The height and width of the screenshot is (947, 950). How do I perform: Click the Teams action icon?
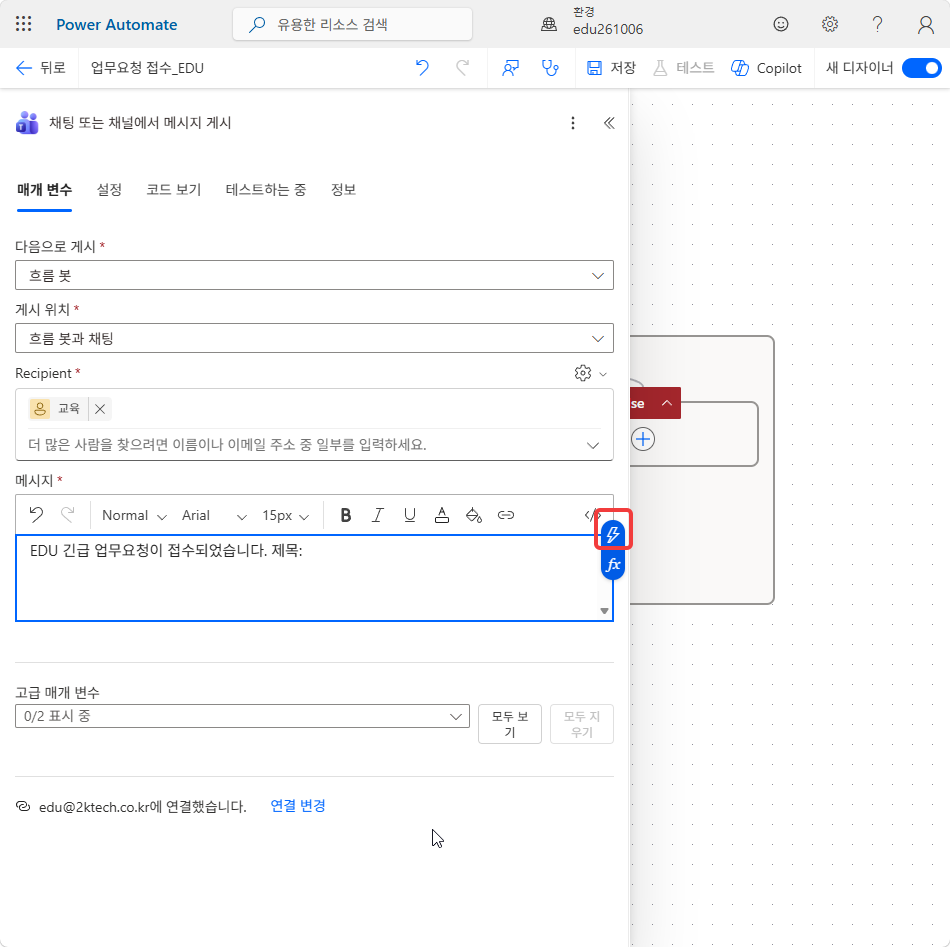pyautogui.click(x=27, y=123)
